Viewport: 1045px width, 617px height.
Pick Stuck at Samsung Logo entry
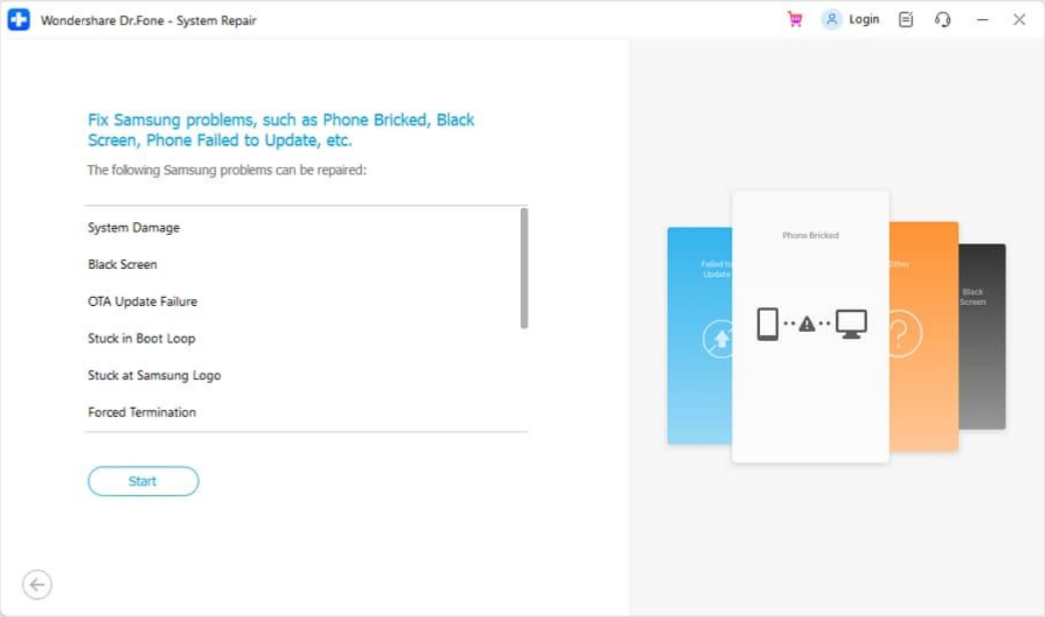[154, 376]
